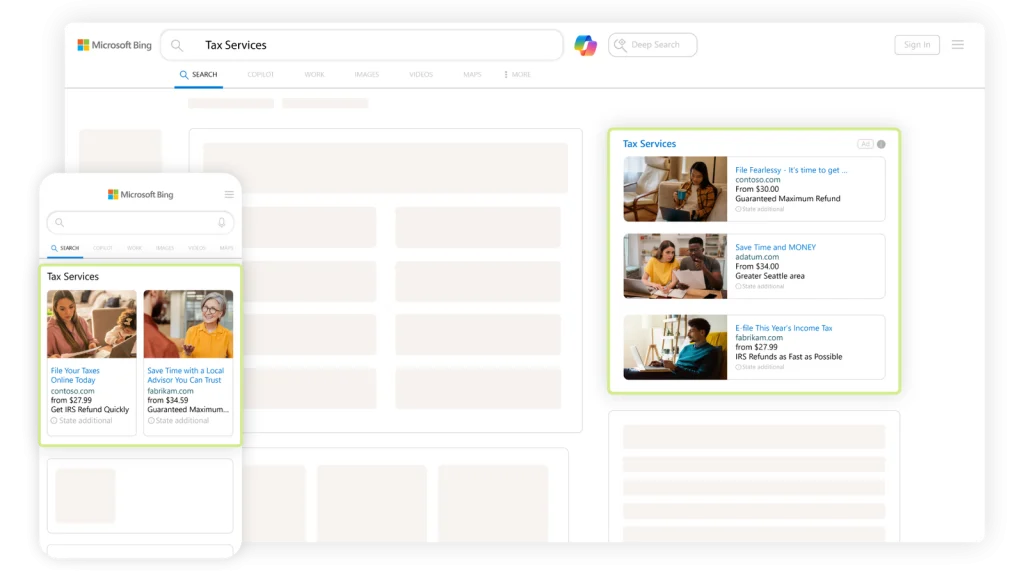This screenshot has width=1024, height=576.
Task: Select the desktop MAPS tab
Action: (x=472, y=75)
